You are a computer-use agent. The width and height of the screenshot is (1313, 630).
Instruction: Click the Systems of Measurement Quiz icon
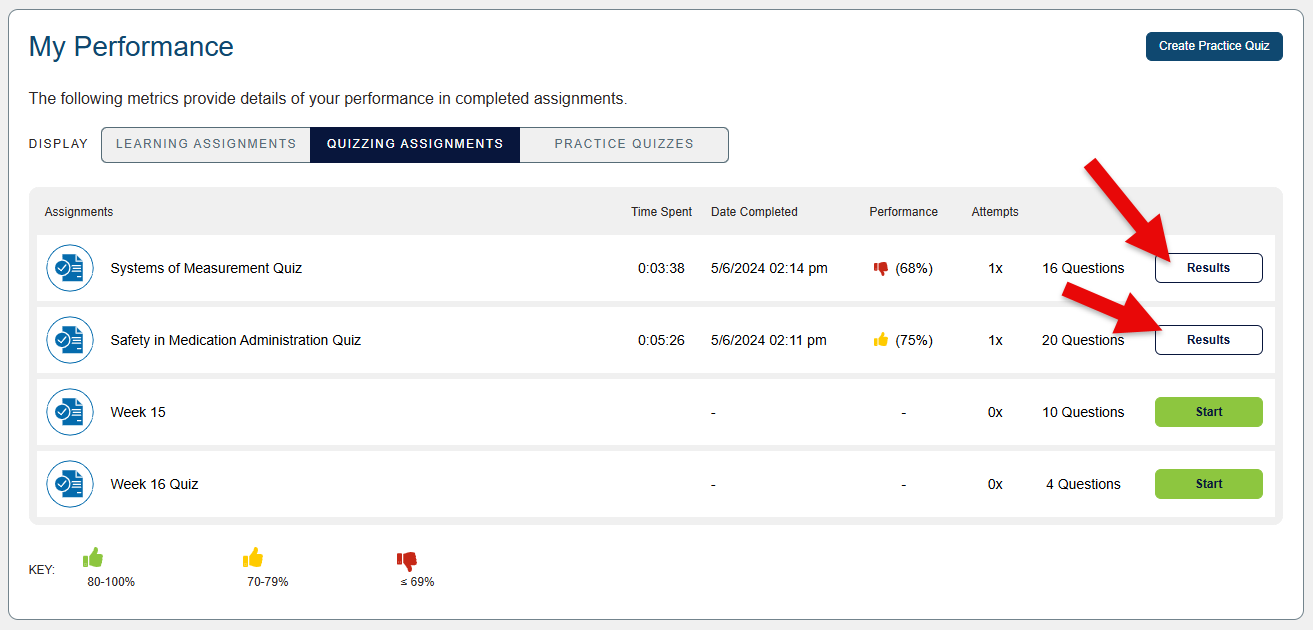(70, 268)
